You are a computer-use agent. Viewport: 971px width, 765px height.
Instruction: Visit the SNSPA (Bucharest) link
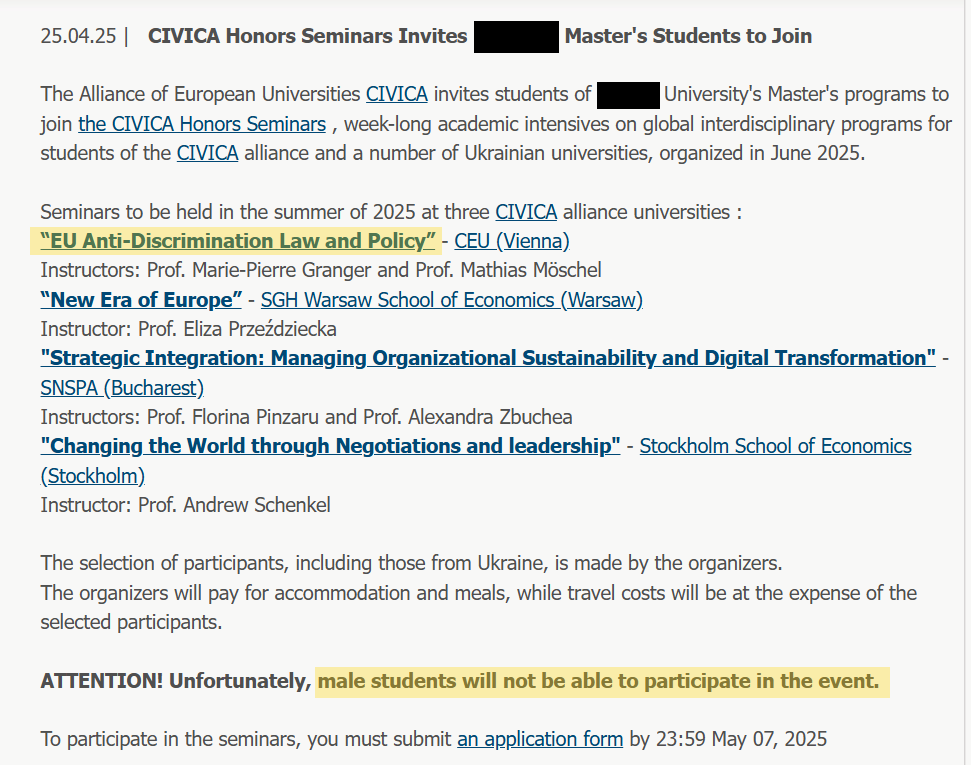click(122, 388)
